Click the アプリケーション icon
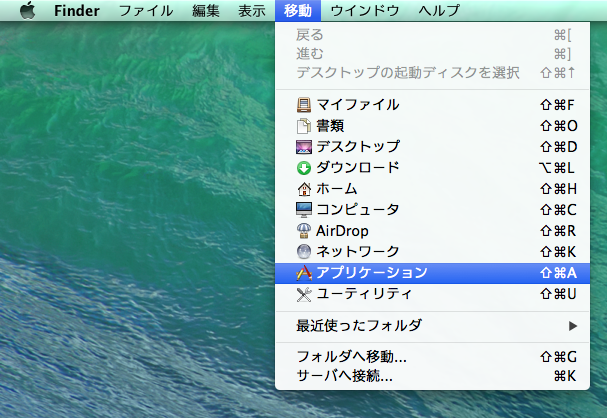This screenshot has height=418, width=607. click(304, 273)
